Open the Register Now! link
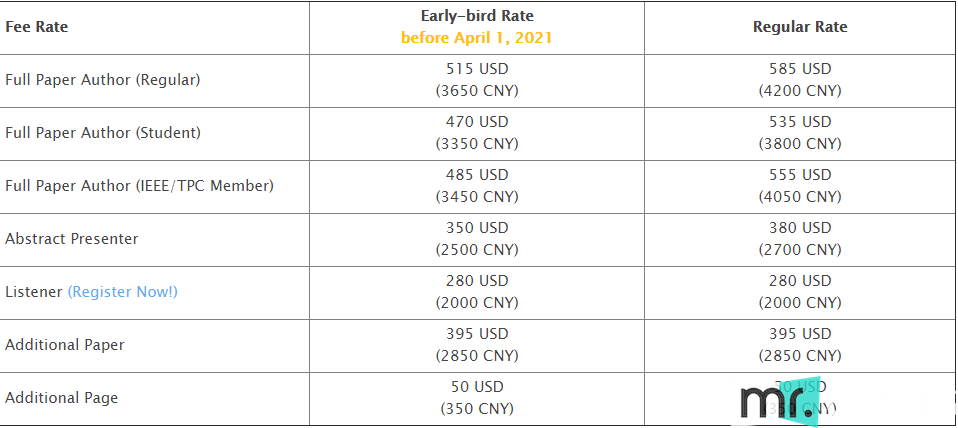Image resolution: width=958 pixels, height=428 pixels. tap(122, 292)
